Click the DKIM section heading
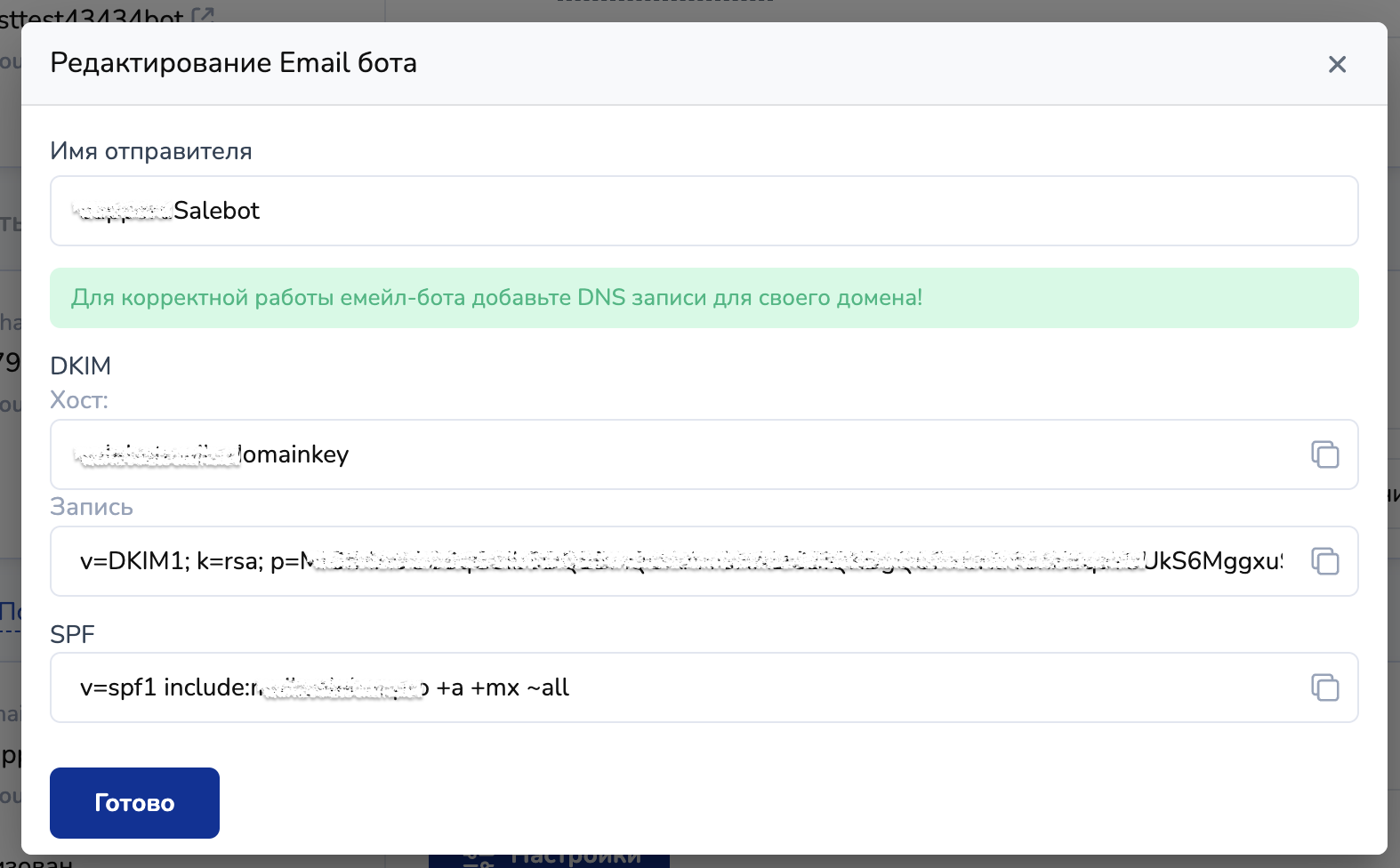Image resolution: width=1400 pixels, height=868 pixels. coord(80,366)
